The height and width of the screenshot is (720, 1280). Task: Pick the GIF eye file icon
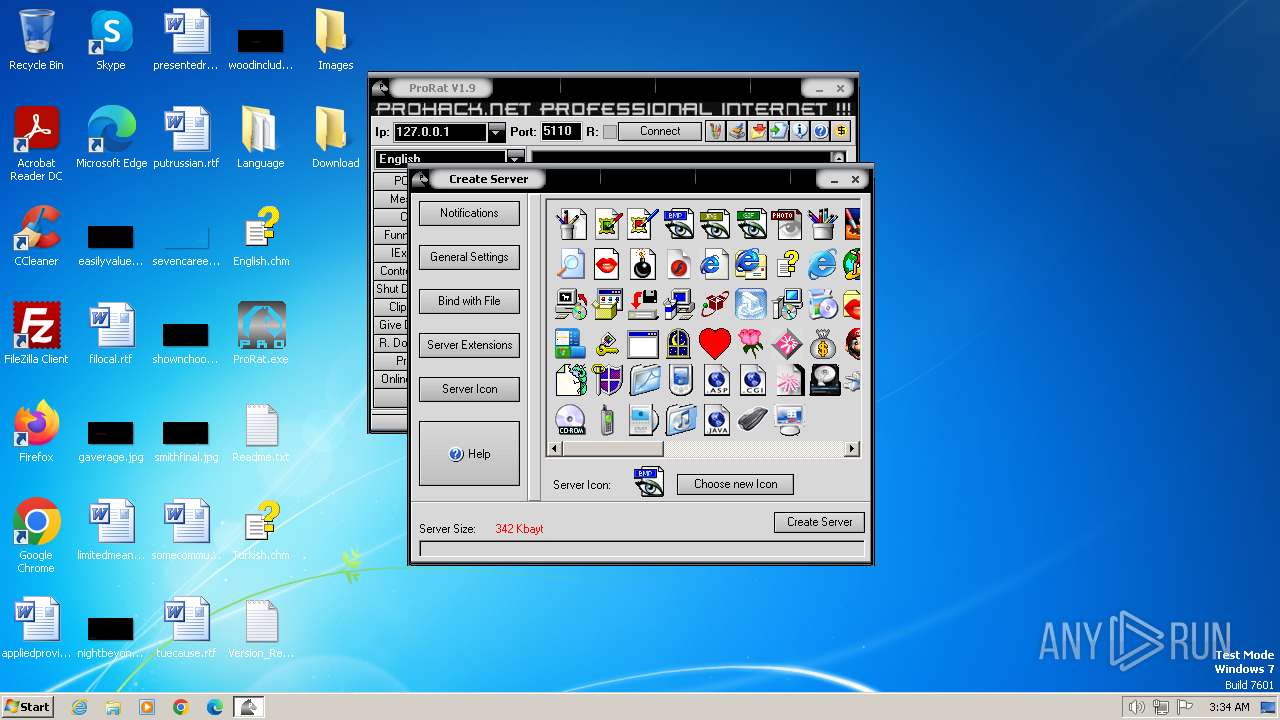(750, 223)
